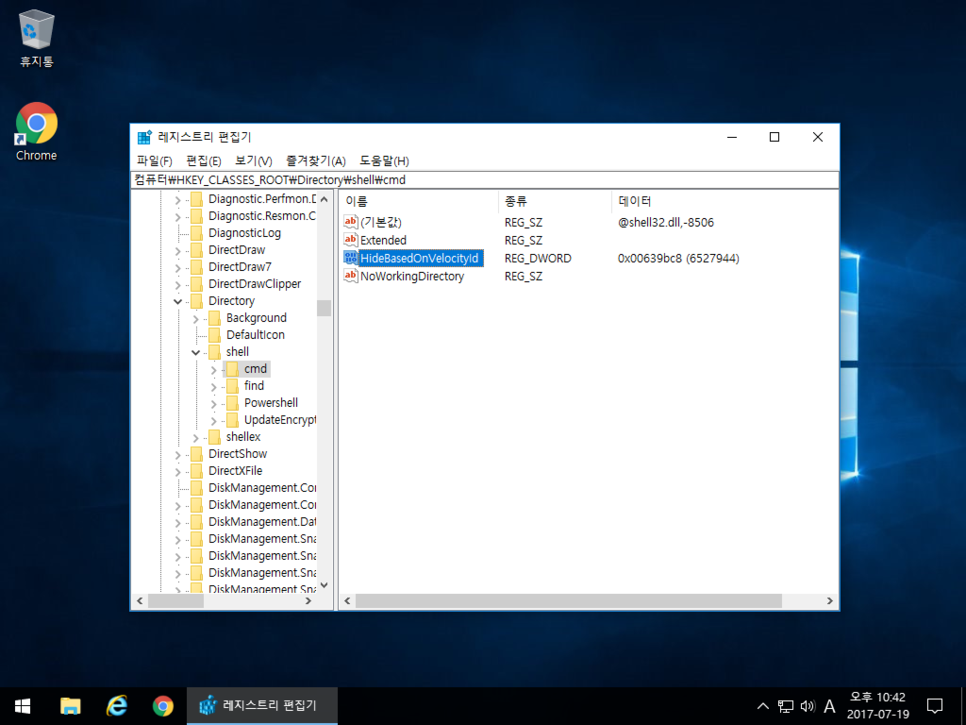Click tree pane horizontal scroll left arrow

click(x=140, y=601)
